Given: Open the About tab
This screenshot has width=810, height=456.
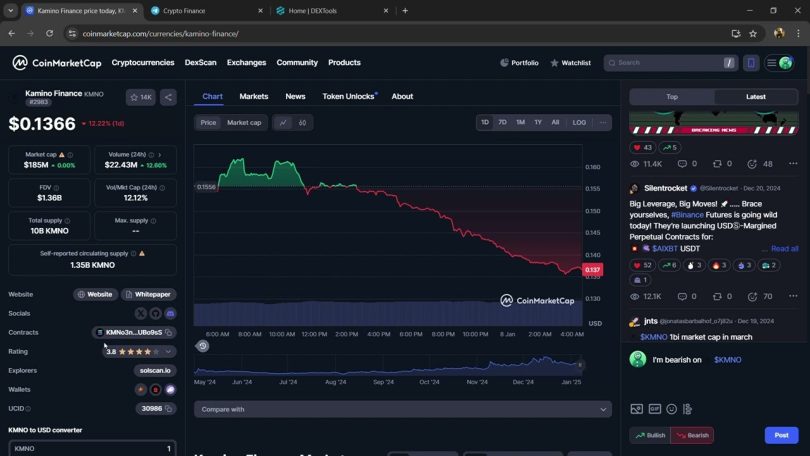Looking at the screenshot, I should 402,97.
